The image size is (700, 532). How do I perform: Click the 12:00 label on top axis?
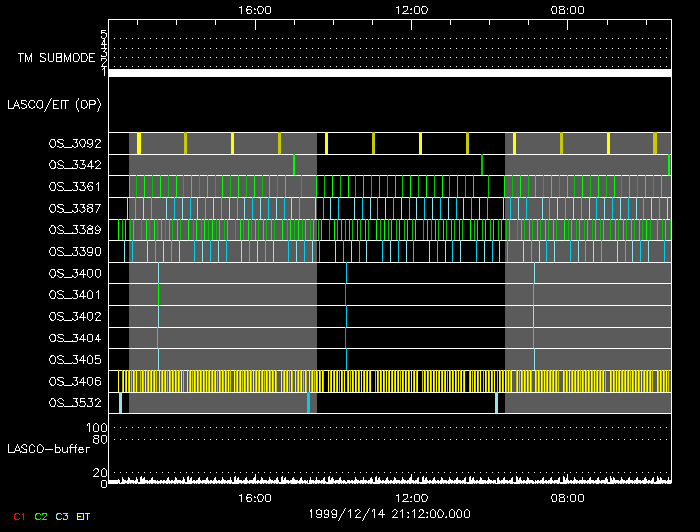click(412, 9)
